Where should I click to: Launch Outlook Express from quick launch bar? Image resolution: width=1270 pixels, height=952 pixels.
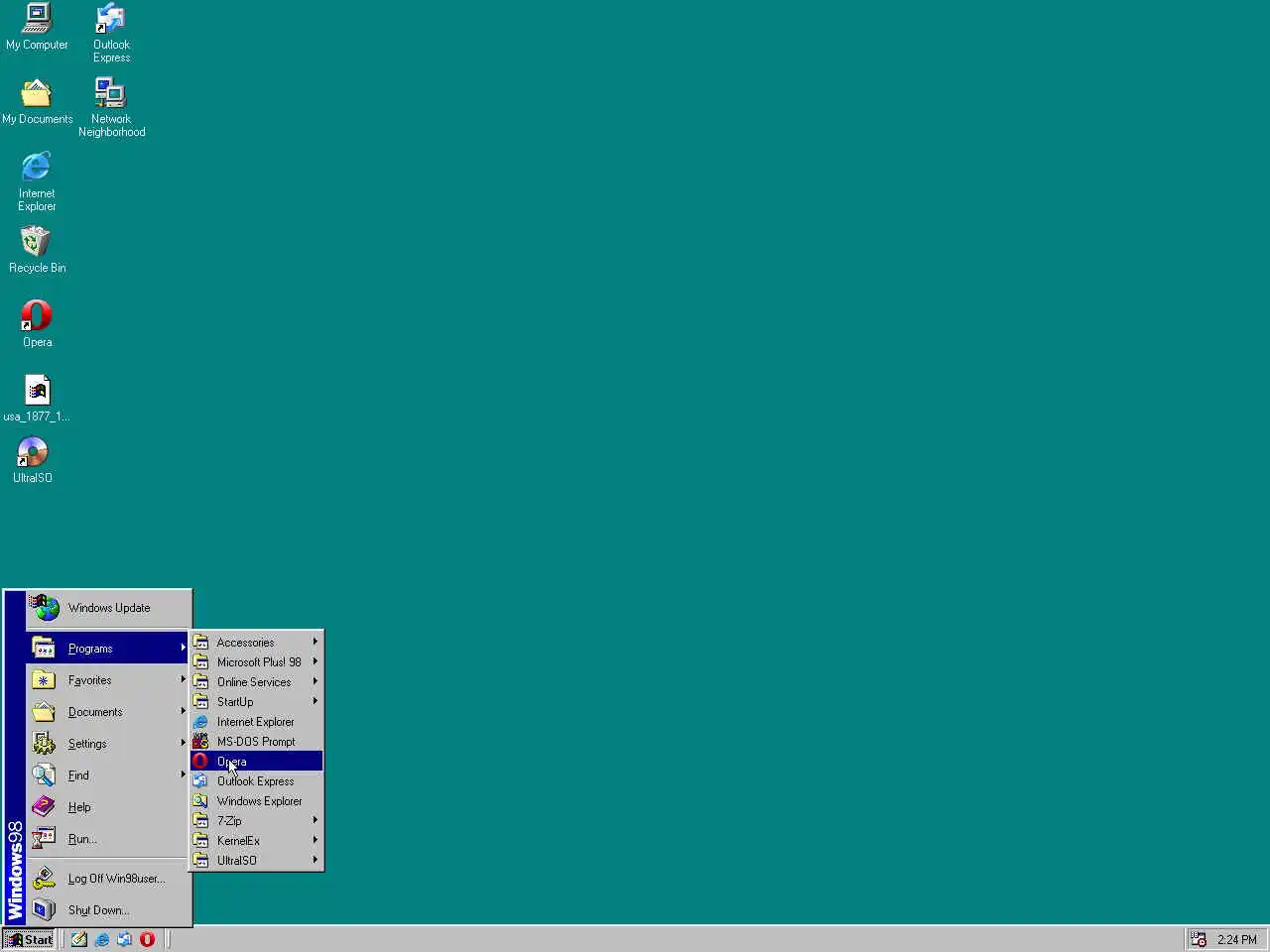point(125,939)
